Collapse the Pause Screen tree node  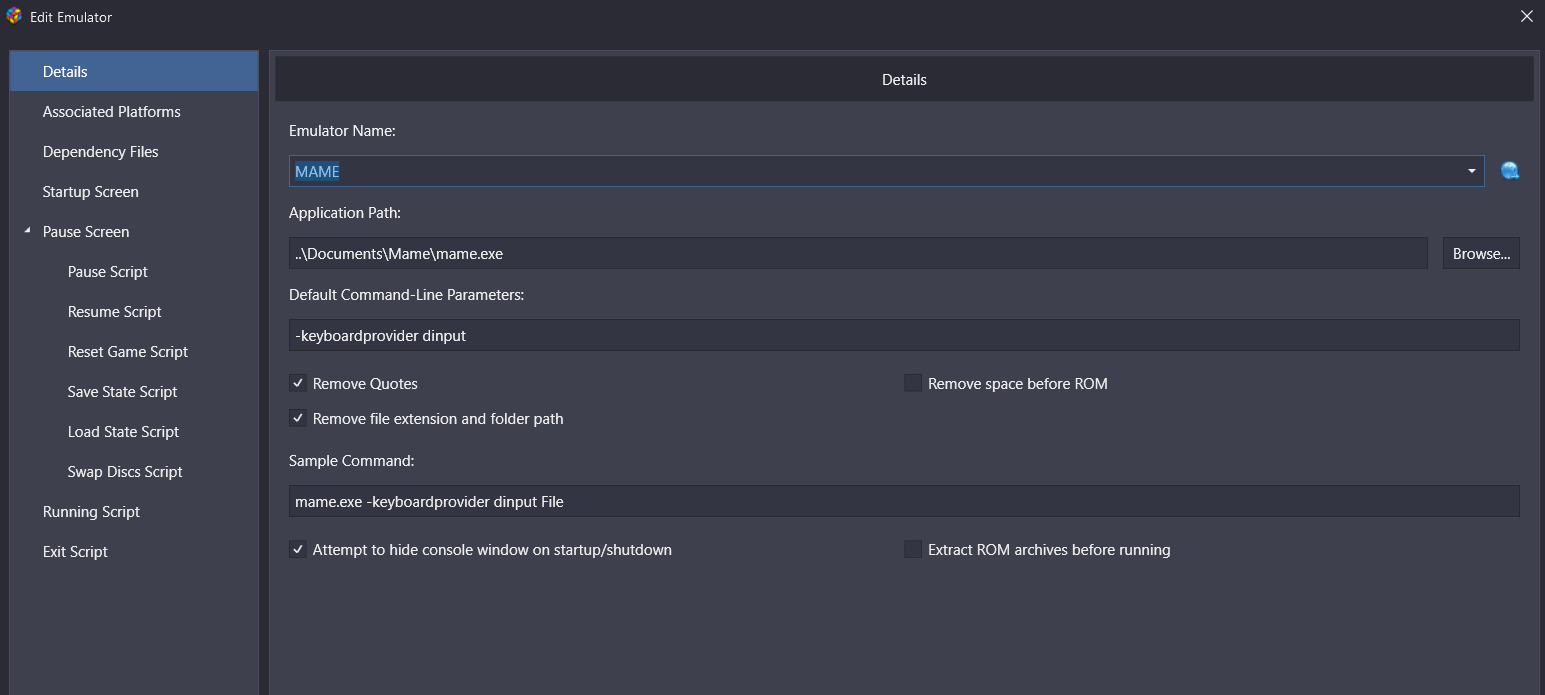27,231
